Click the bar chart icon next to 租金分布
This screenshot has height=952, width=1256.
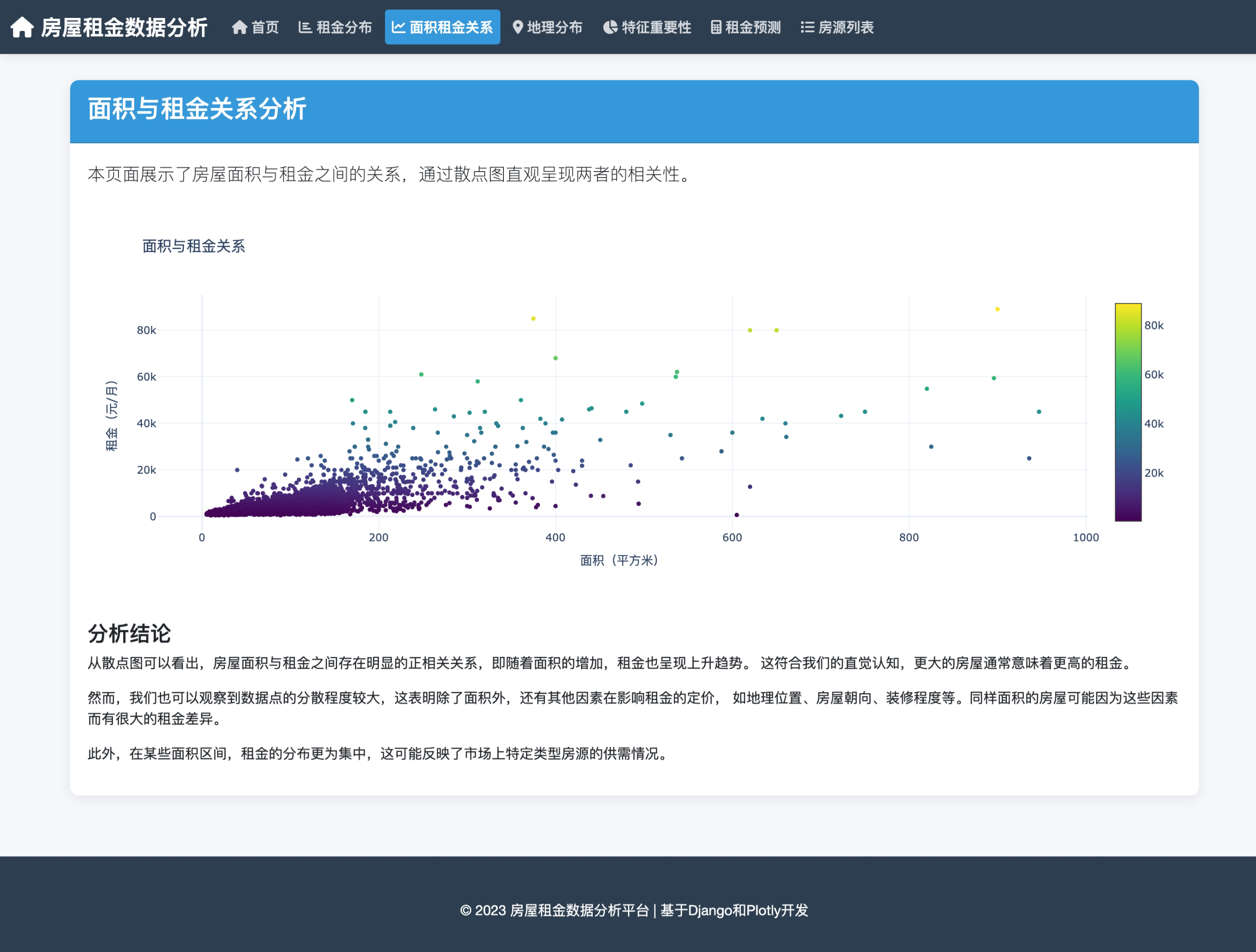click(x=305, y=27)
